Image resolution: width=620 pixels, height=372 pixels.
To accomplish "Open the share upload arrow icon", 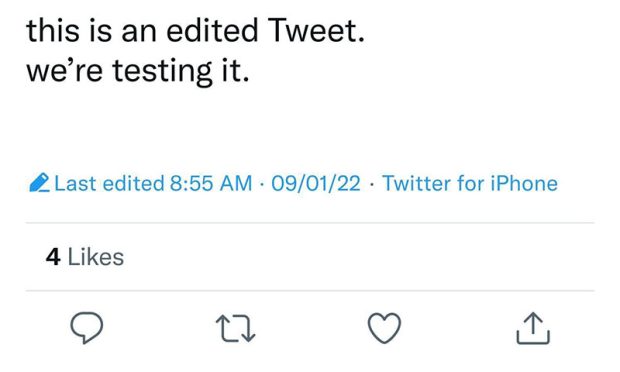I will click(533, 328).
